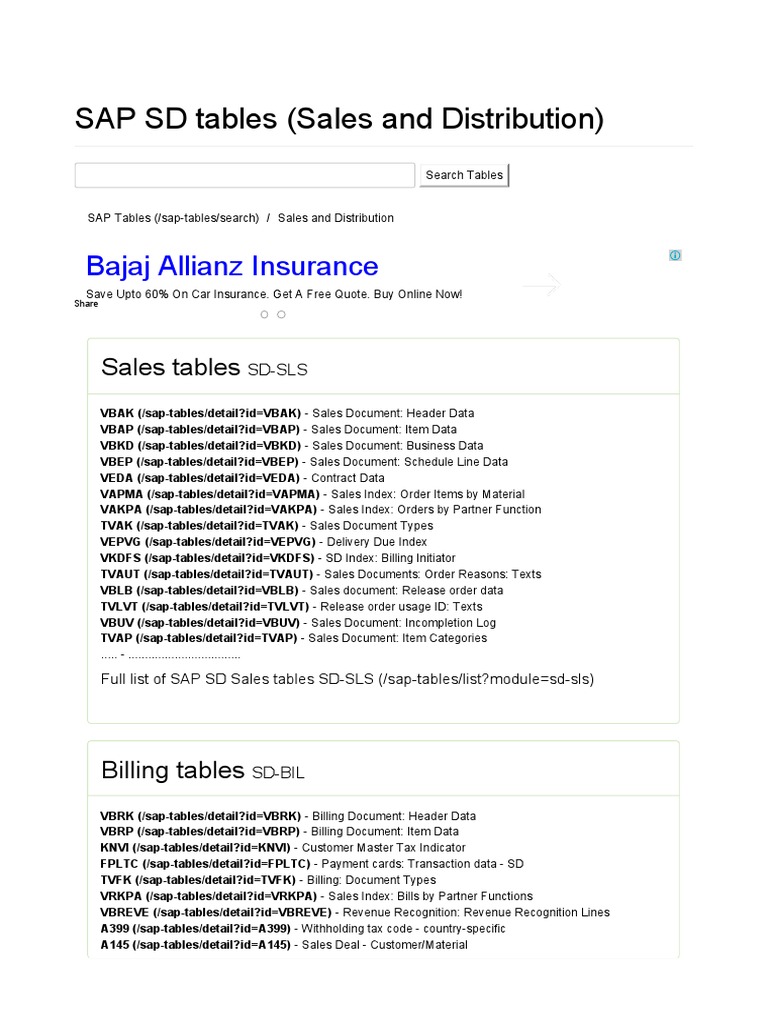Screen dimensions: 768x1024
Task: Open the VEDA contract data link
Action: pyautogui.click(x=200, y=478)
